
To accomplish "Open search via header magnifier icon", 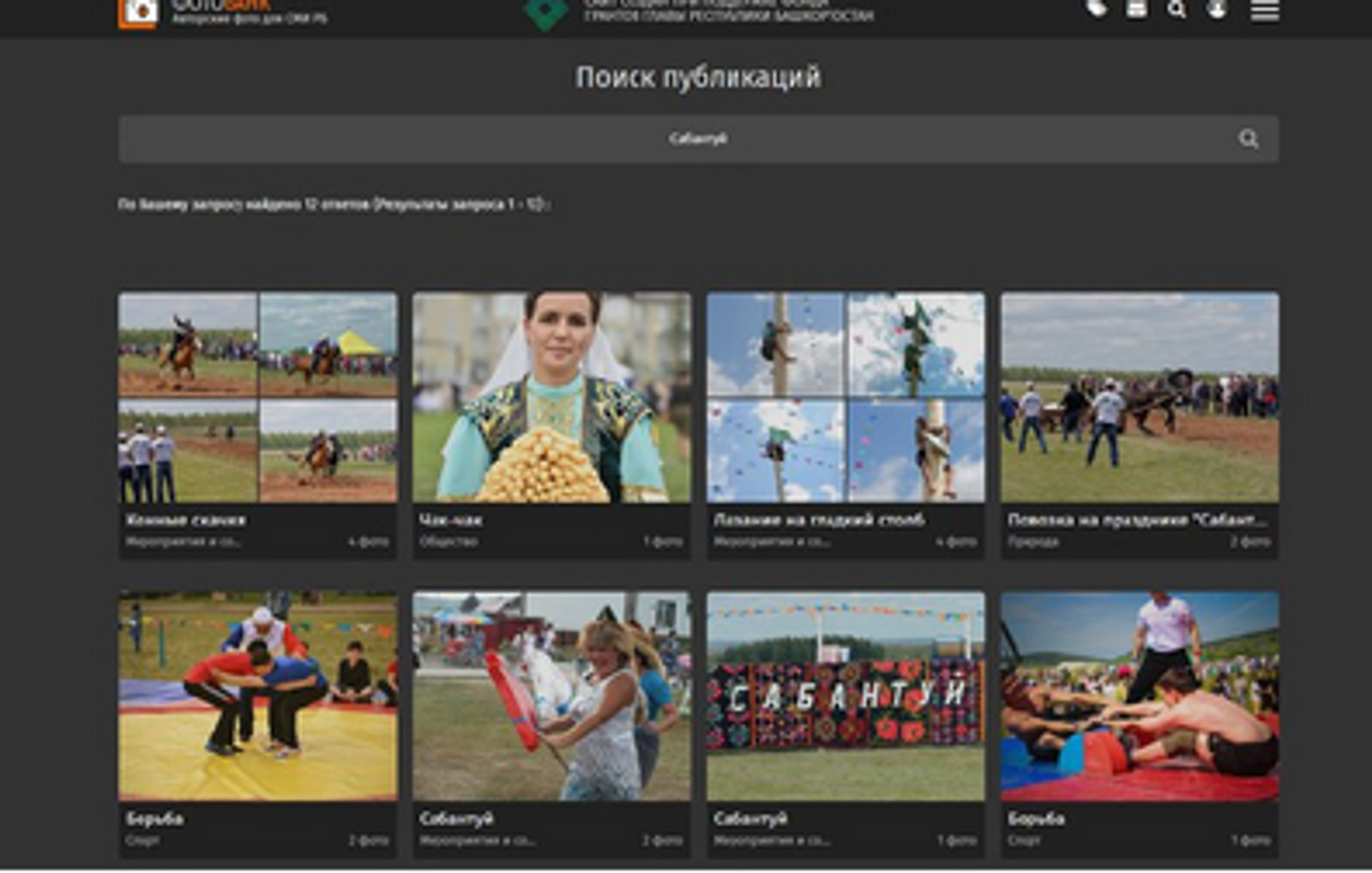I will (1176, 10).
